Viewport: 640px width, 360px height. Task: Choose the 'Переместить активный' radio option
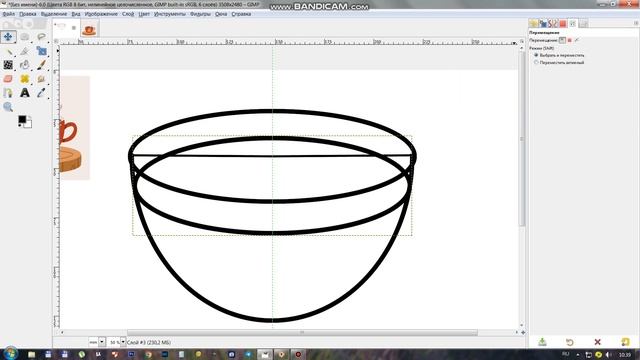click(x=559, y=62)
